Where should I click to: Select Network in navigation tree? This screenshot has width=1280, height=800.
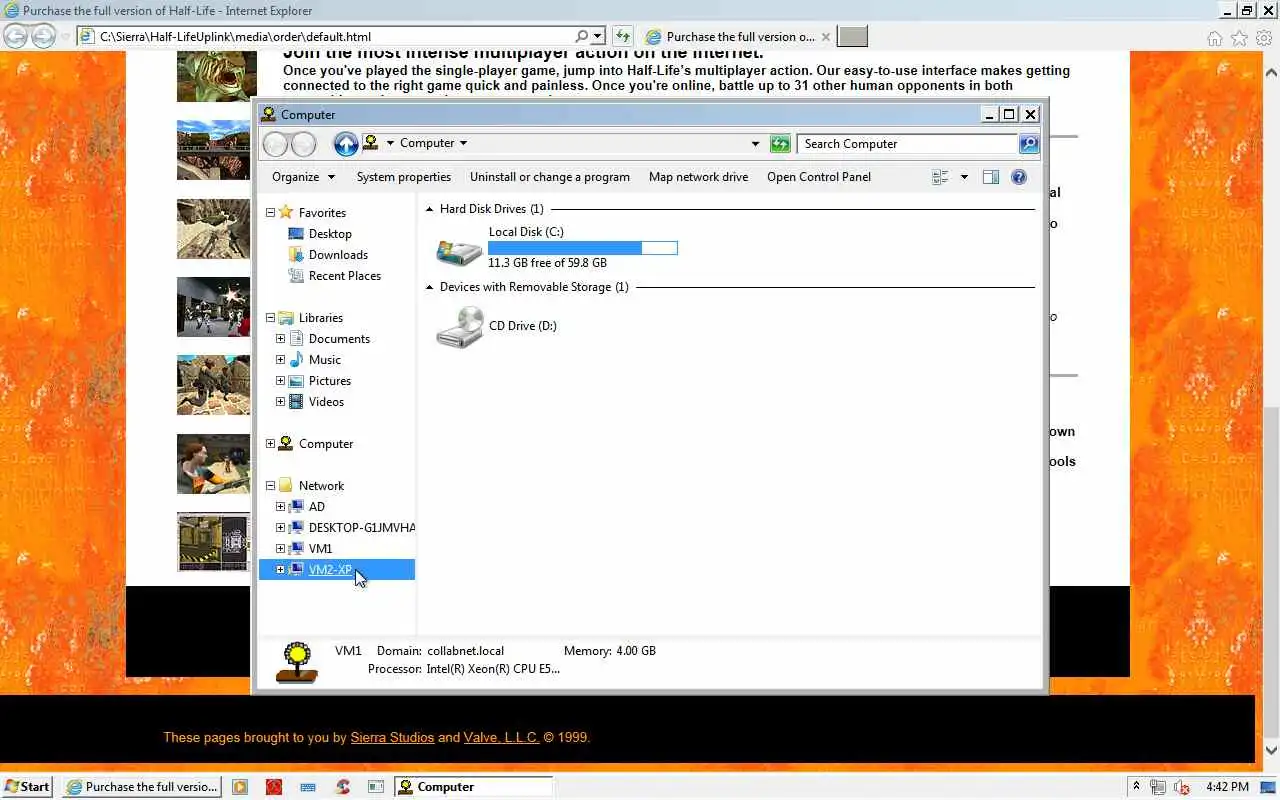[321, 486]
